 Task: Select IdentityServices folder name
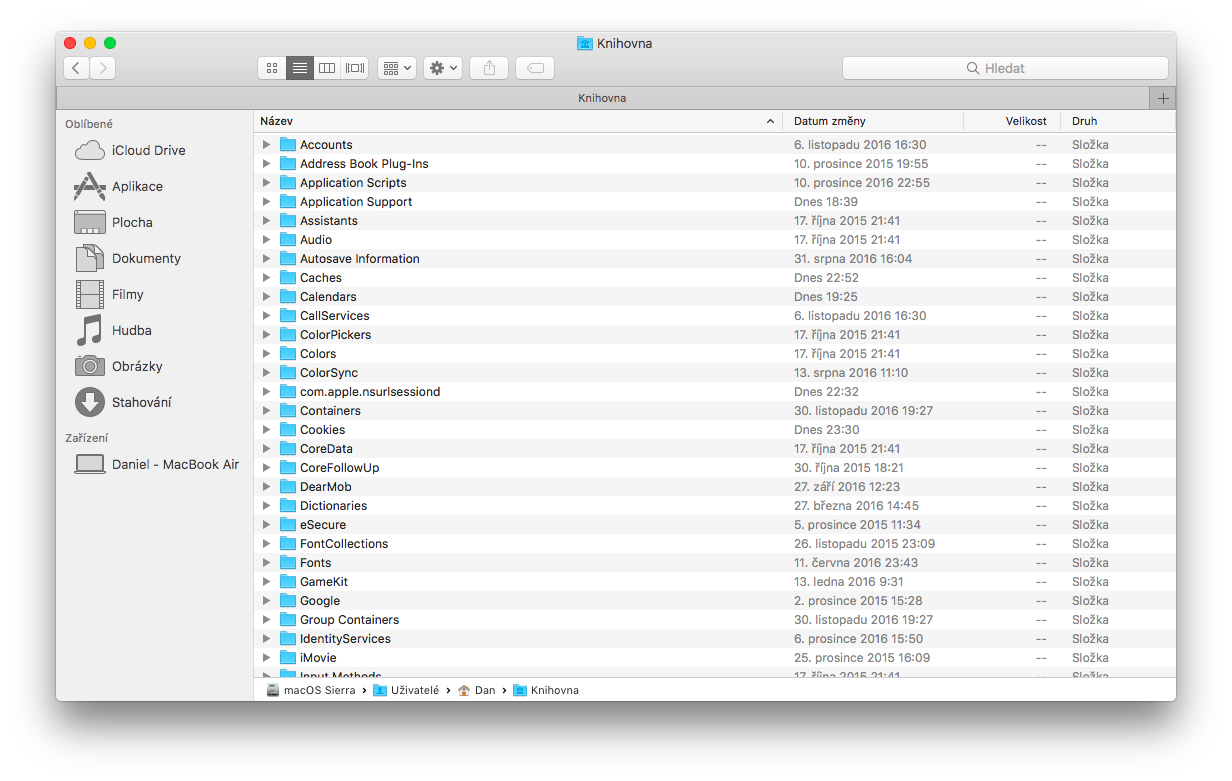[x=345, y=639]
